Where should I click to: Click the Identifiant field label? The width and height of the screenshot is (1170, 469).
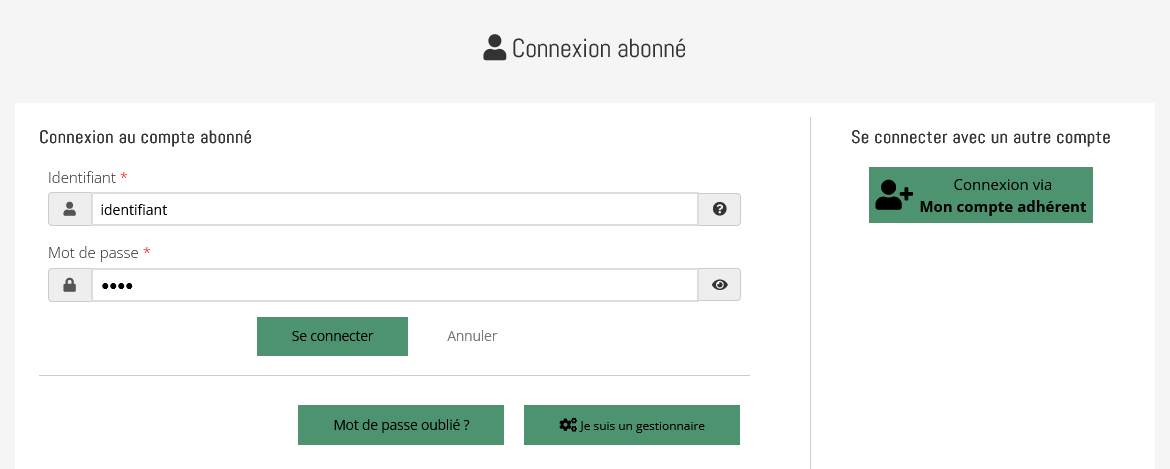tap(82, 177)
